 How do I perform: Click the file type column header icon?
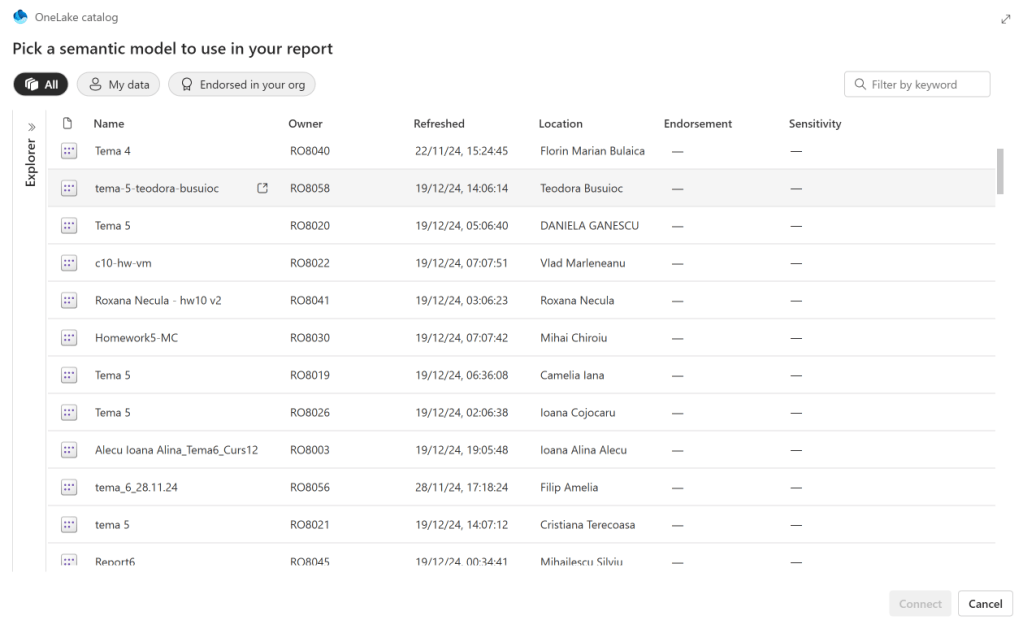(x=67, y=124)
